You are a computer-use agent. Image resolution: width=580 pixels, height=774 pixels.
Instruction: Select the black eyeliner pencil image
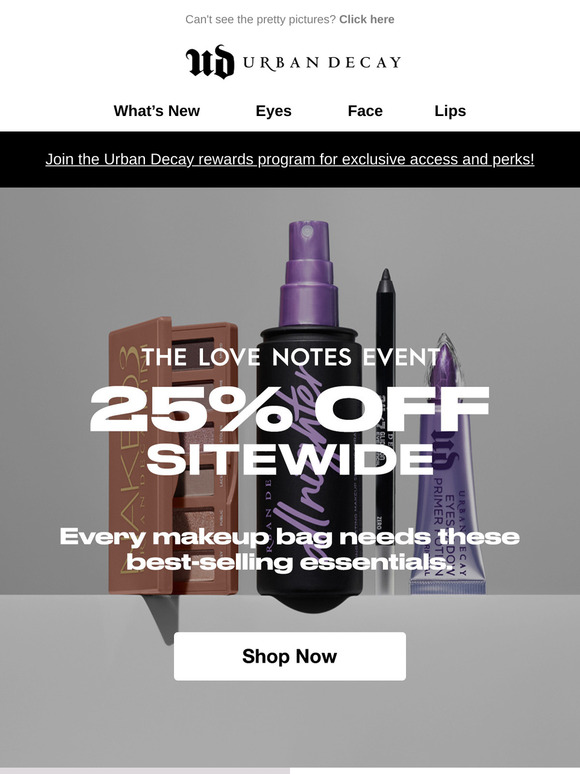pyautogui.click(x=385, y=430)
